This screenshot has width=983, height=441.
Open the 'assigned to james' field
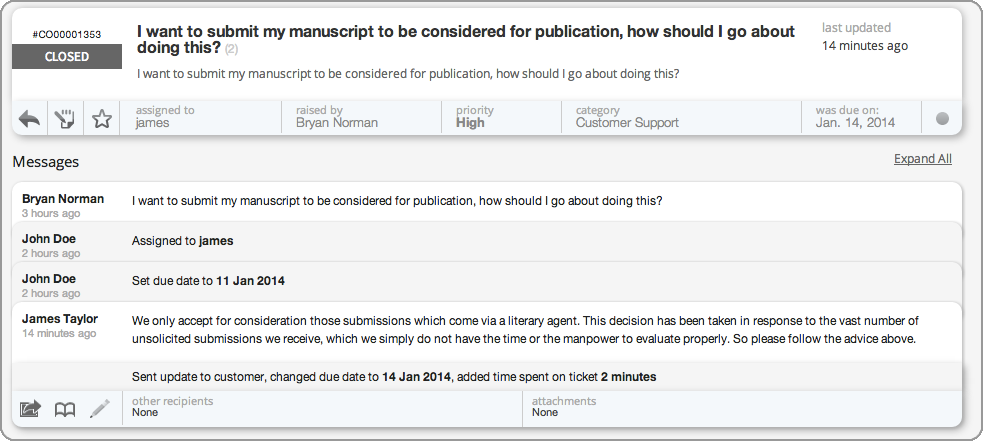[201, 117]
